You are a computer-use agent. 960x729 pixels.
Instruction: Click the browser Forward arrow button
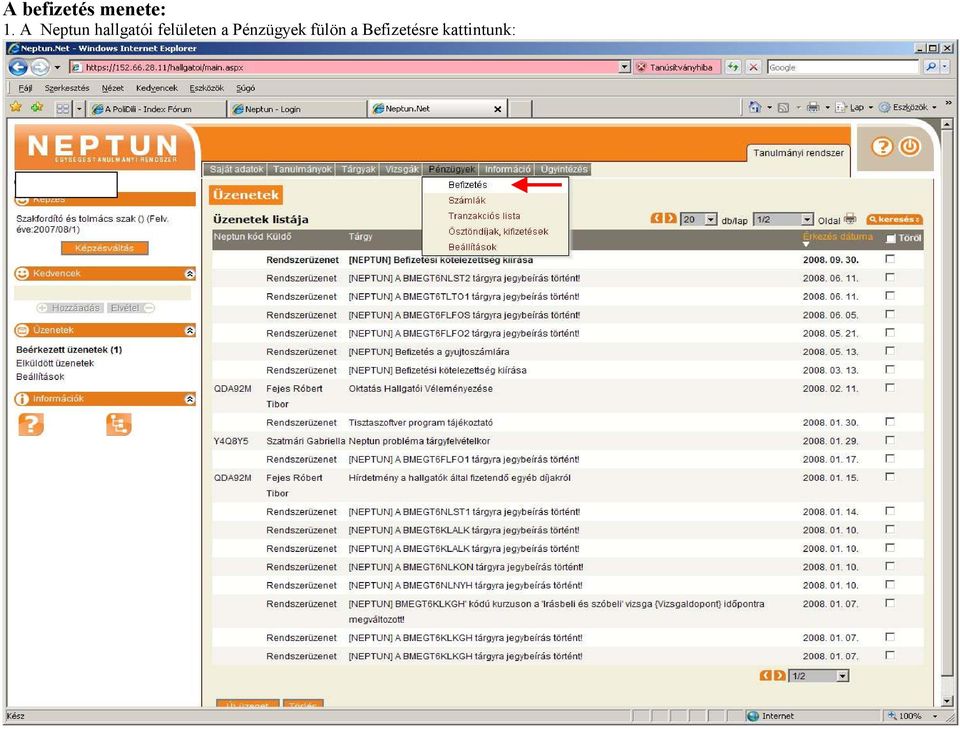point(40,67)
